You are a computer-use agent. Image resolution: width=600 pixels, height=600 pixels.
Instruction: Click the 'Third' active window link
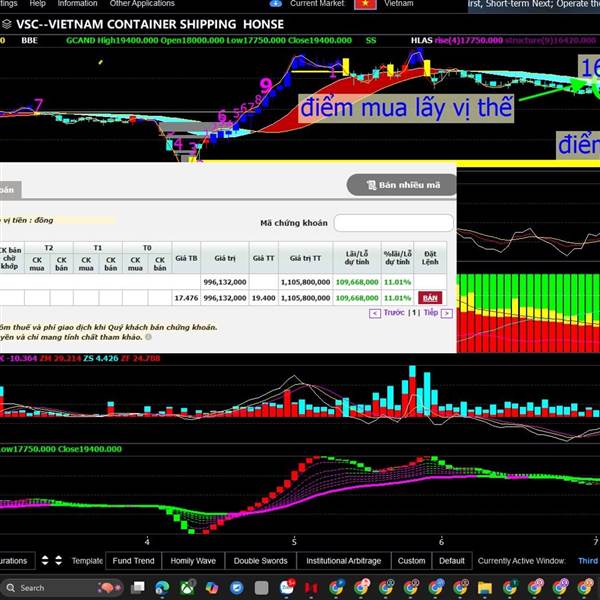588,561
